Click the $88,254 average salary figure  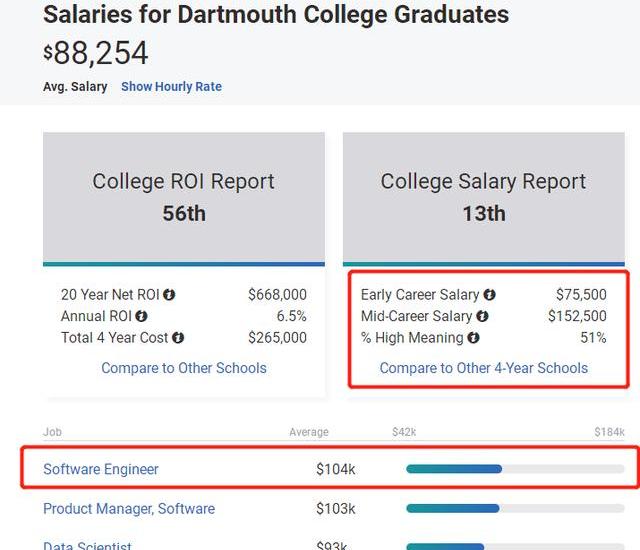(x=96, y=54)
